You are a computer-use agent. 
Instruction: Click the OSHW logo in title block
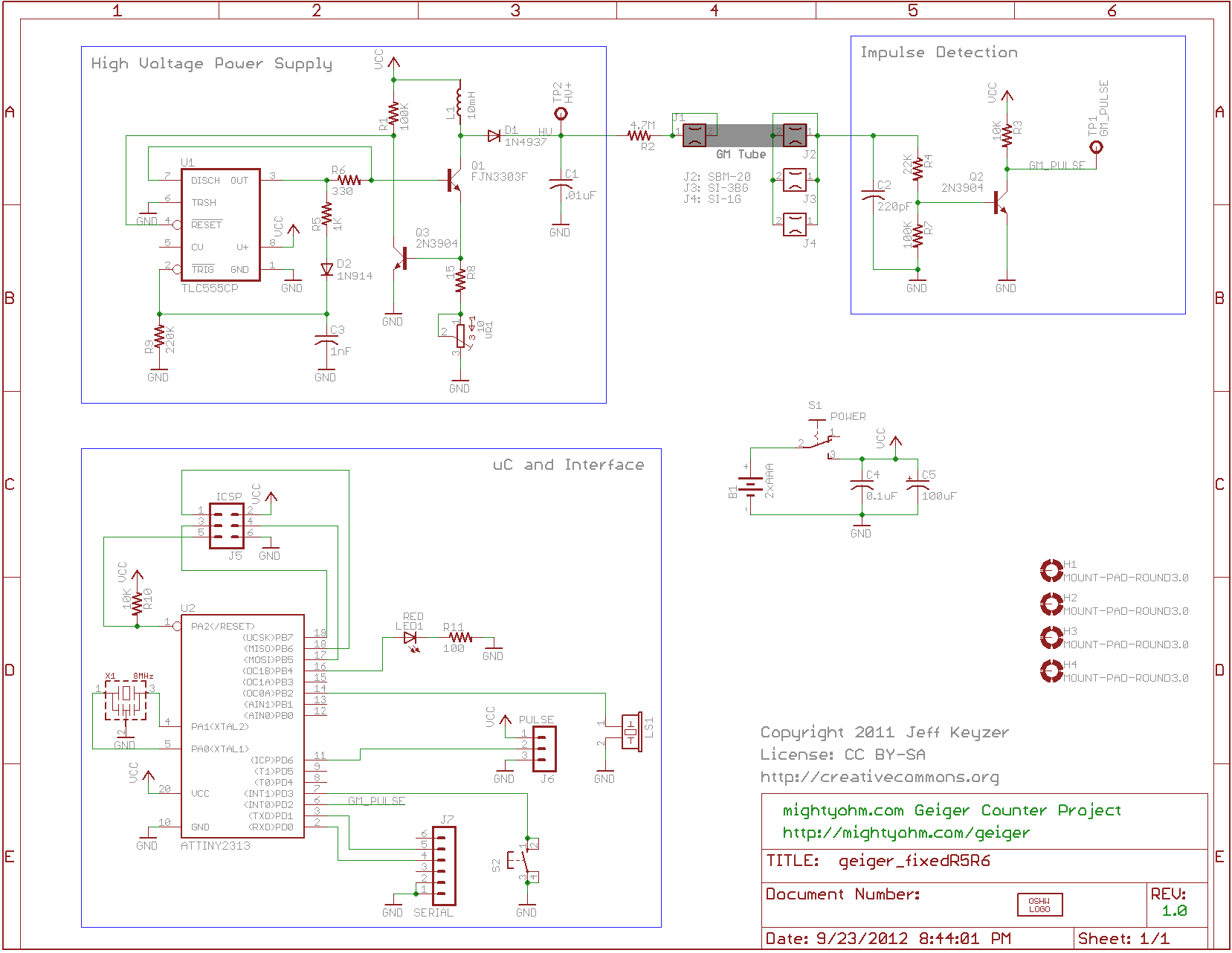tap(1039, 905)
